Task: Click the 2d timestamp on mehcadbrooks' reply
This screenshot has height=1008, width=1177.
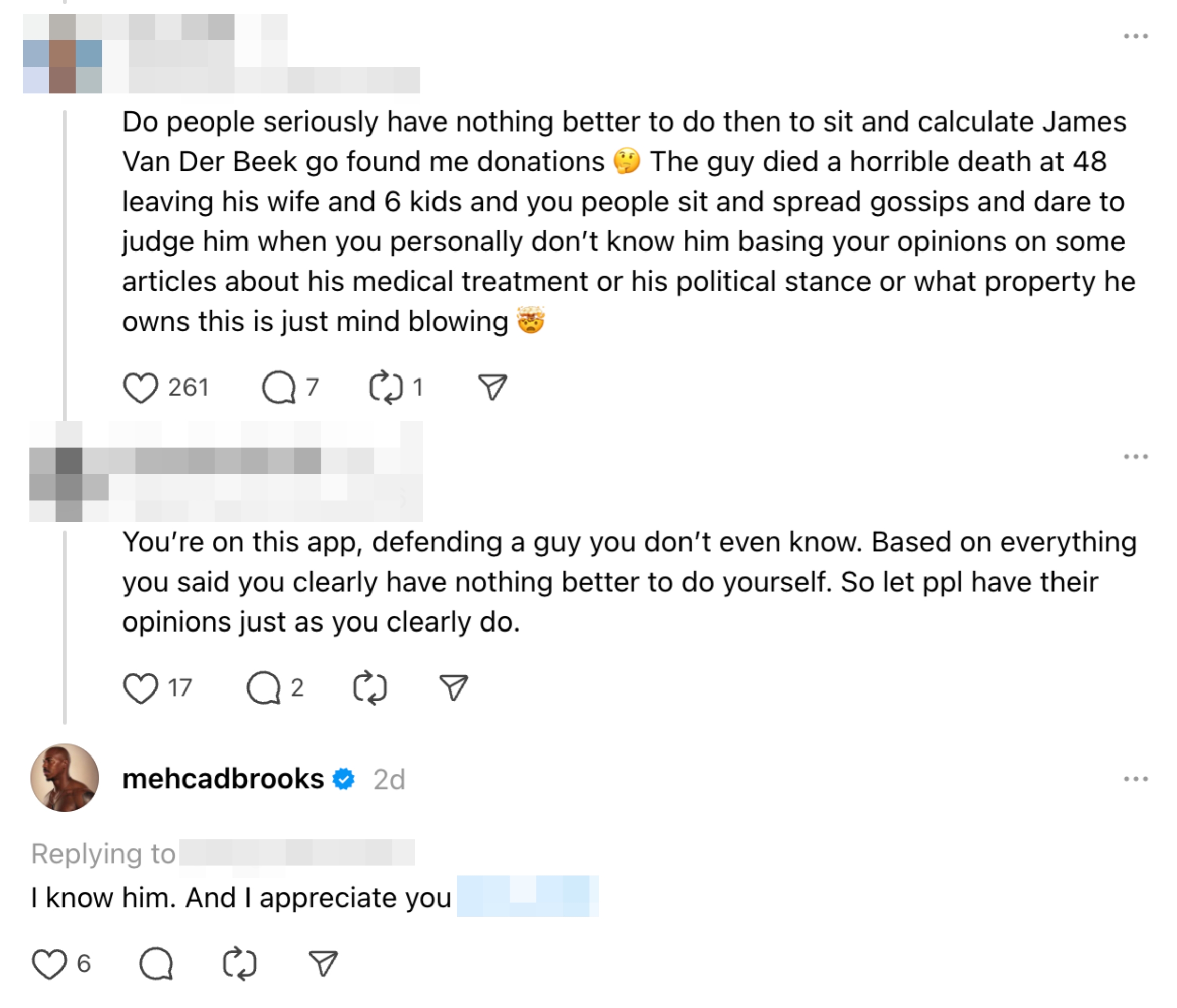Action: coord(389,780)
